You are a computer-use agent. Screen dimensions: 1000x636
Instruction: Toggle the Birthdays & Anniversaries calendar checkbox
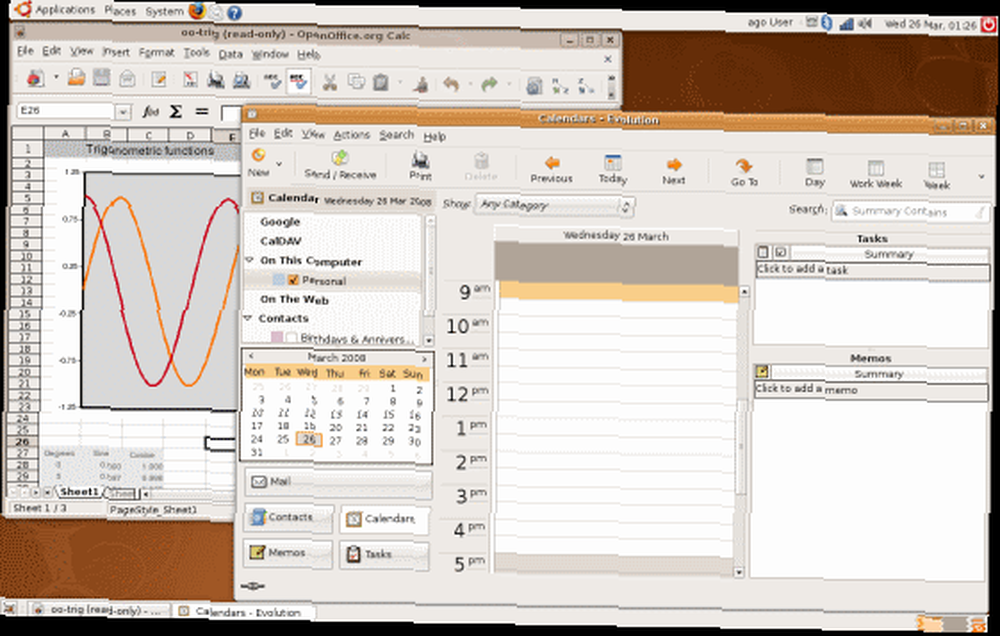coord(292,337)
